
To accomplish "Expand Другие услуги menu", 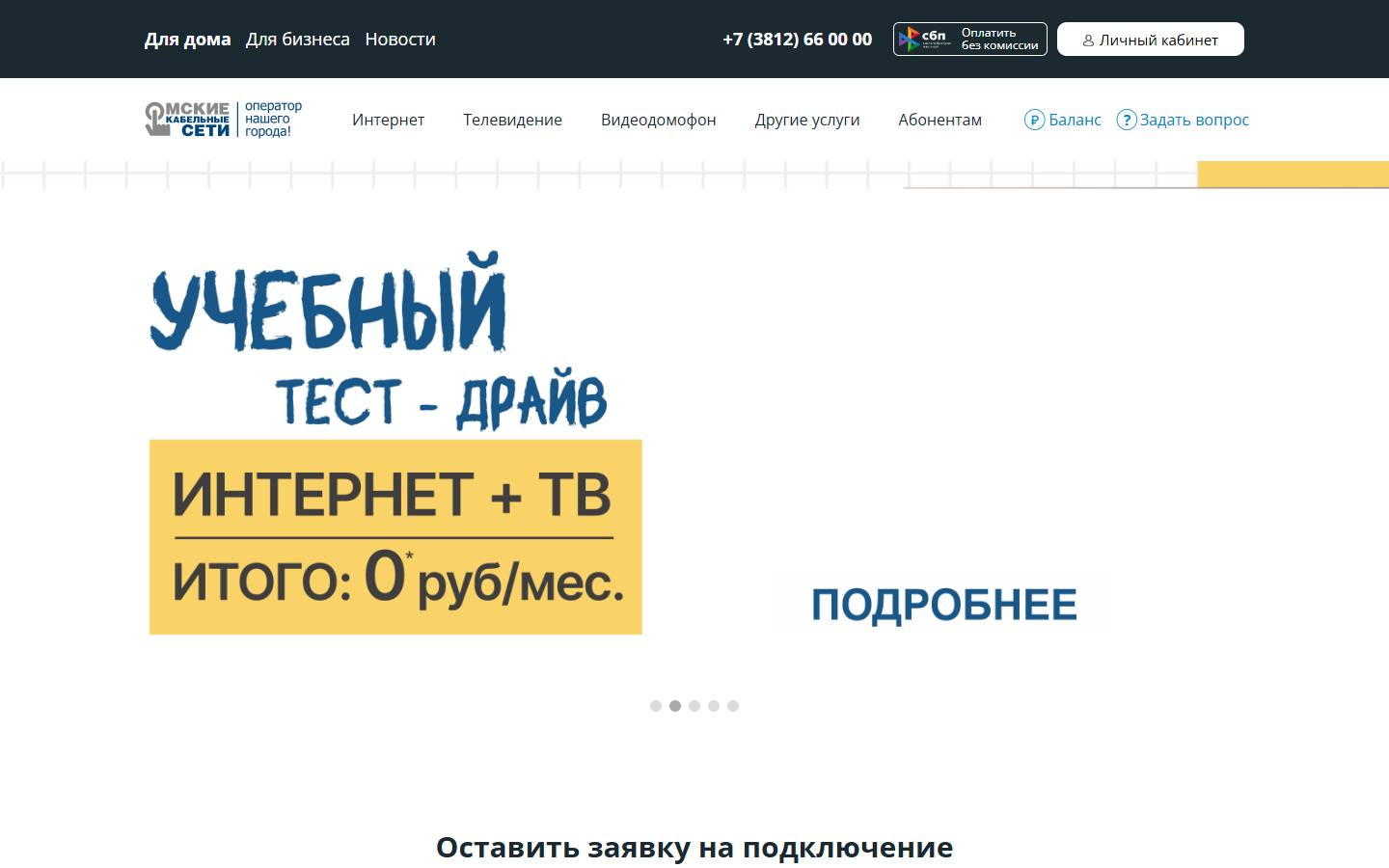I will 806,120.
